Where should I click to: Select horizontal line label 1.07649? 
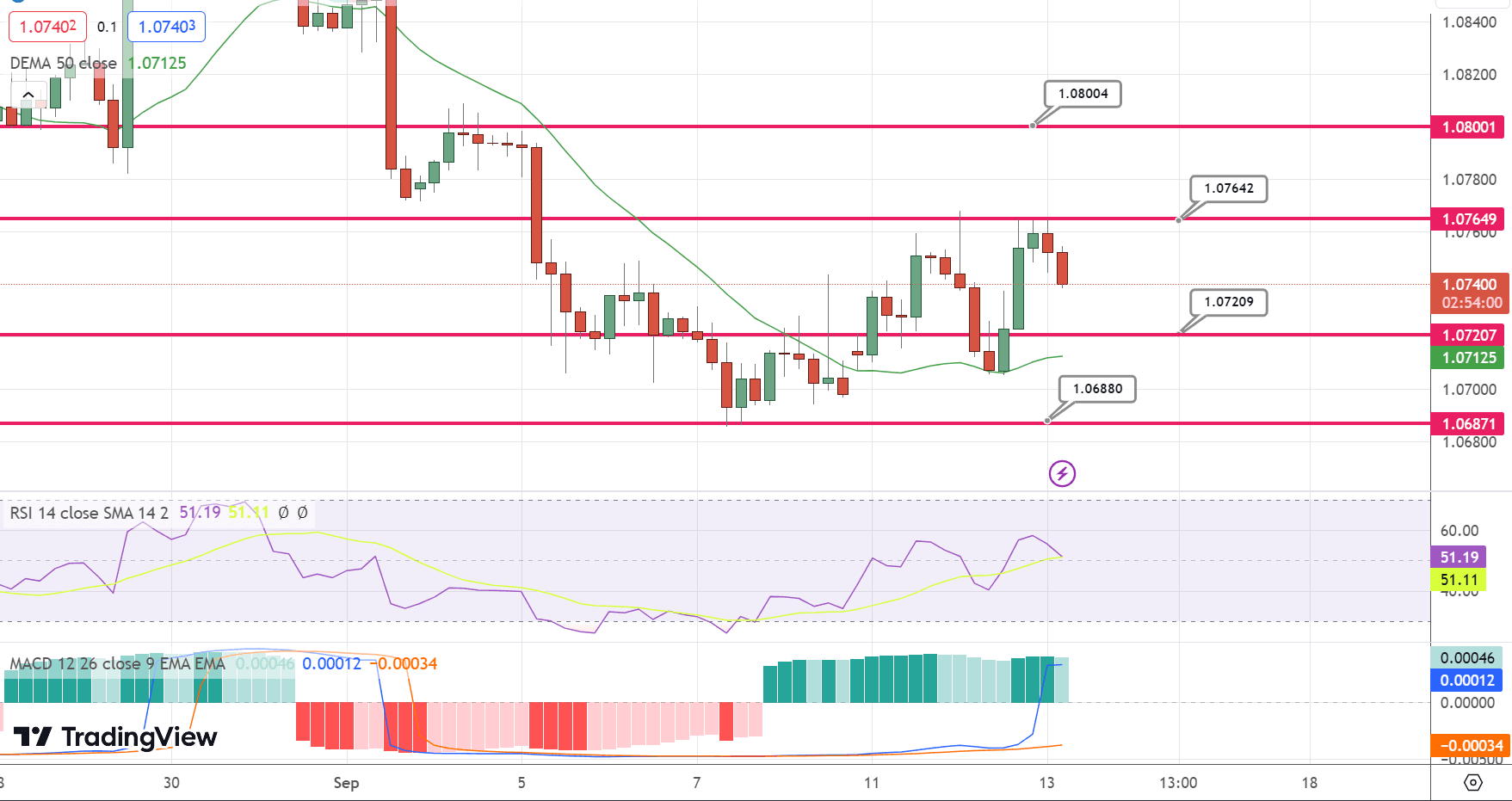(1468, 219)
